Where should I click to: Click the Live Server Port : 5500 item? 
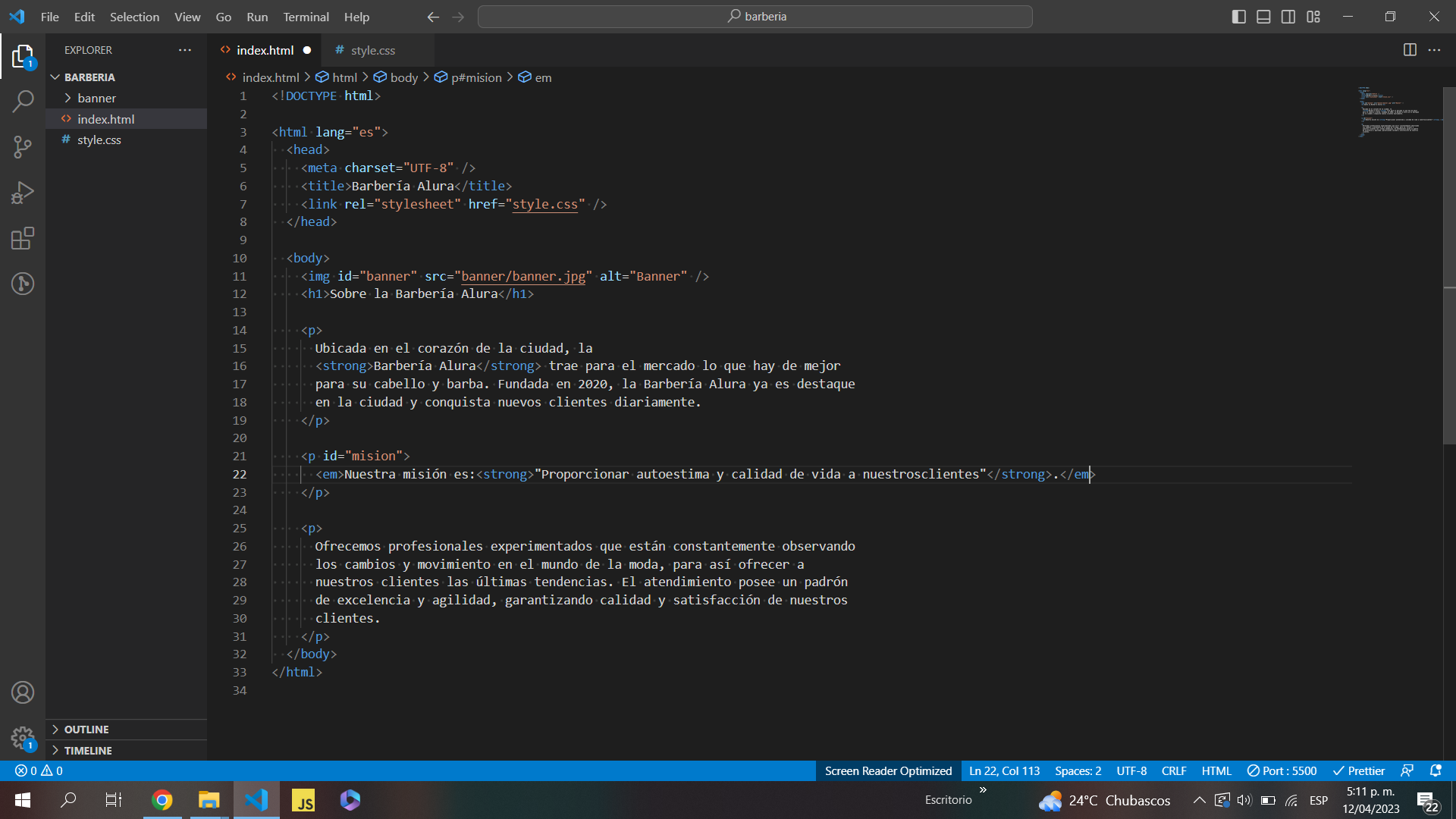point(1282,770)
